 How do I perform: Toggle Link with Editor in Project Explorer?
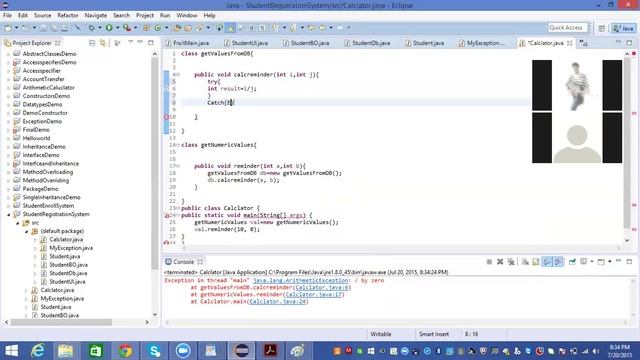[x=103, y=43]
